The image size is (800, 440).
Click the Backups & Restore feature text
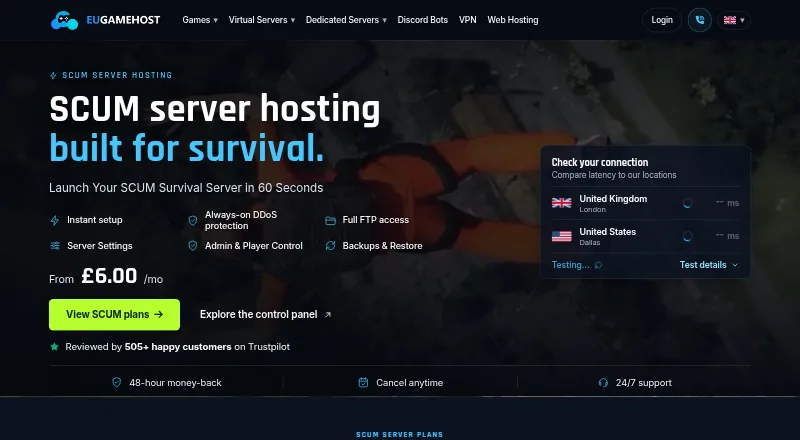pos(382,246)
